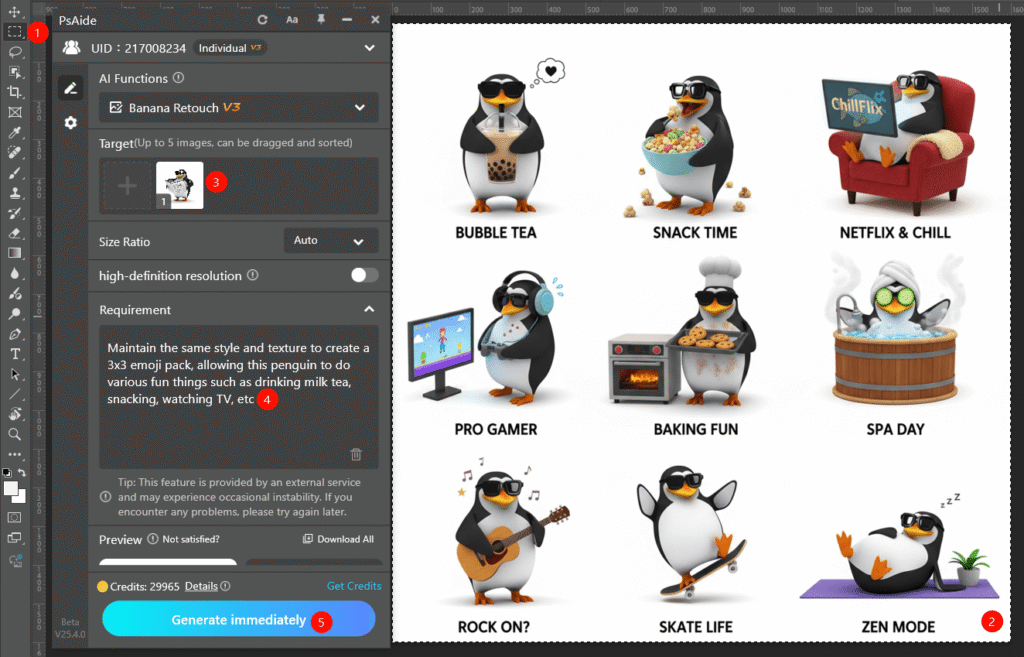Click the PsAide refresh icon
Viewport: 1024px width, 657px height.
[x=263, y=19]
